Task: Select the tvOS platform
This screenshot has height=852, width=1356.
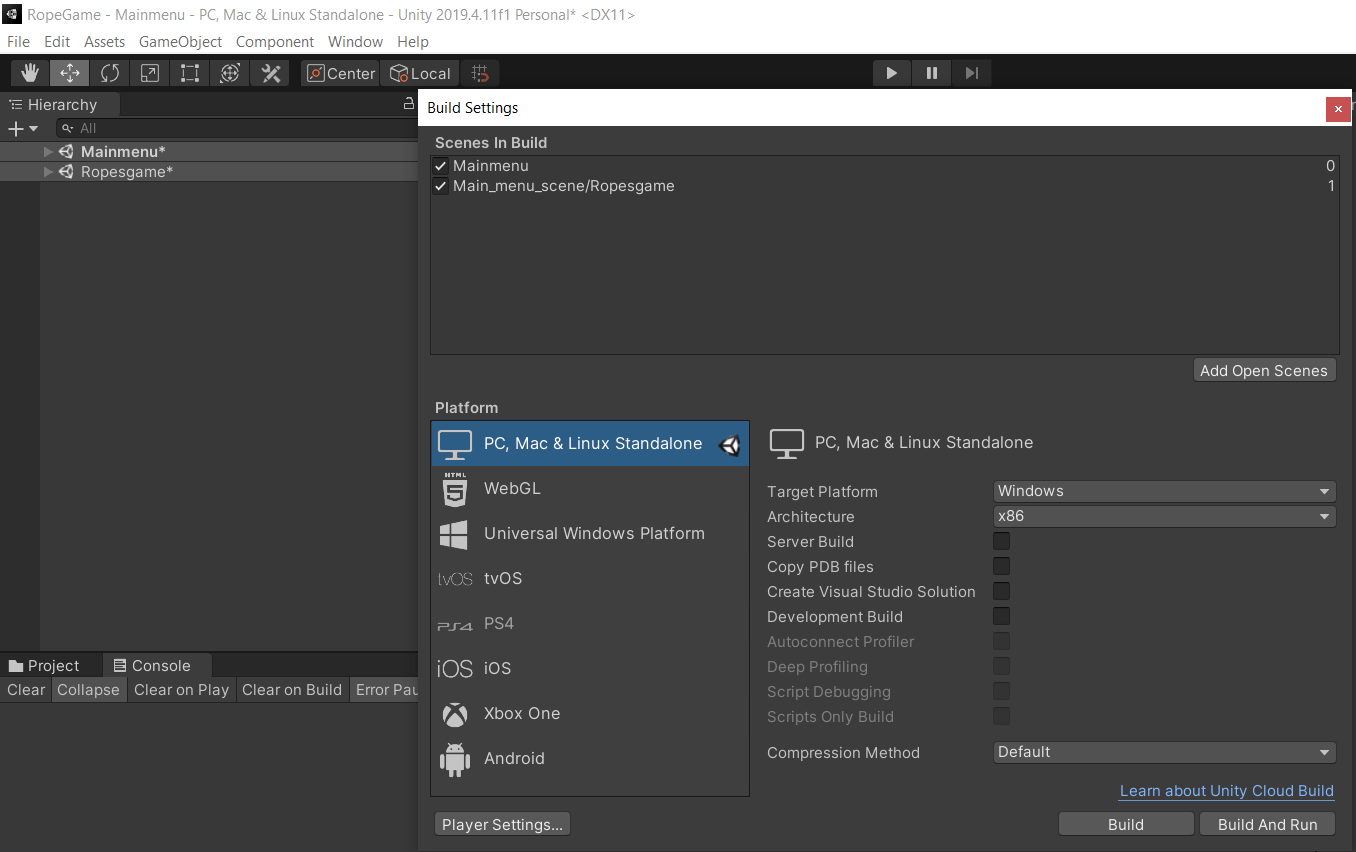Action: coord(590,579)
